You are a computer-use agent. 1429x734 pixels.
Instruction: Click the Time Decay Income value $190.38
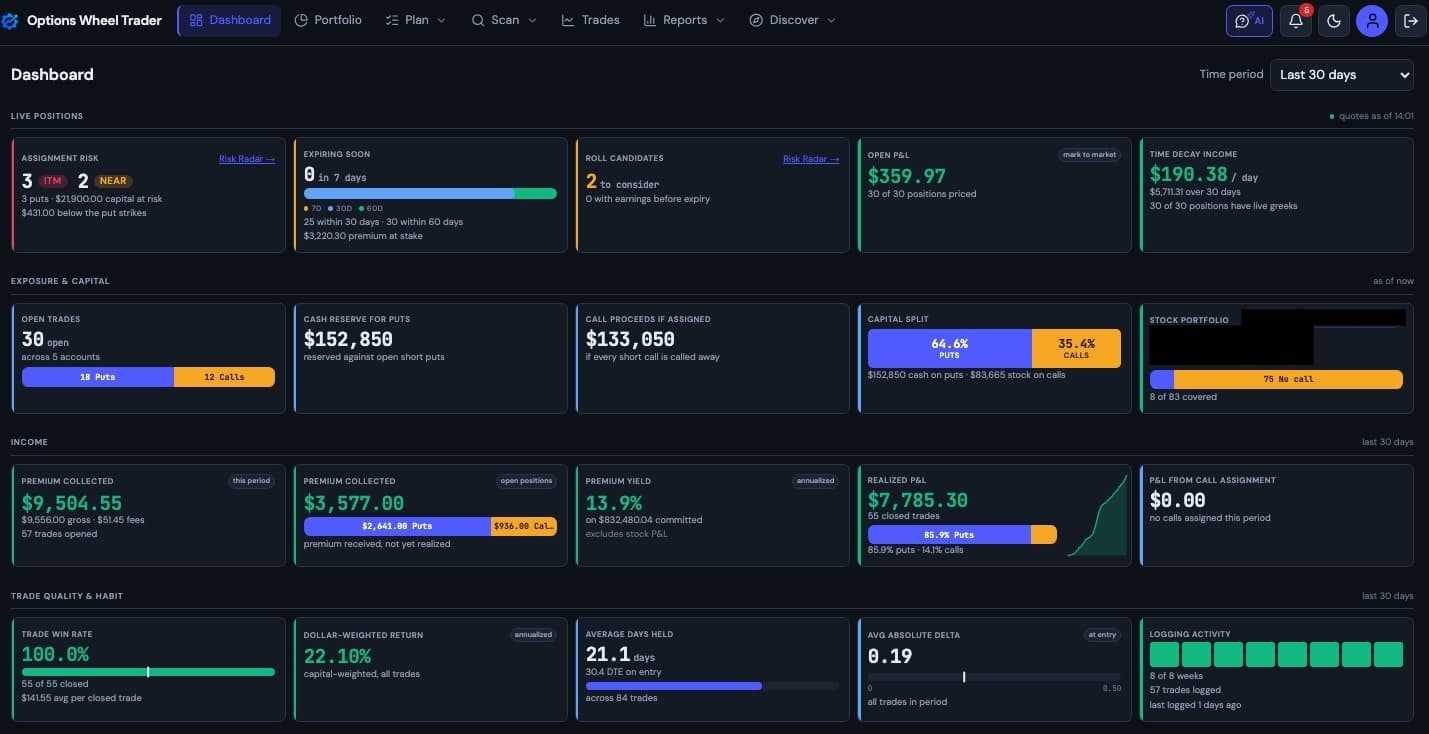click(x=1189, y=175)
